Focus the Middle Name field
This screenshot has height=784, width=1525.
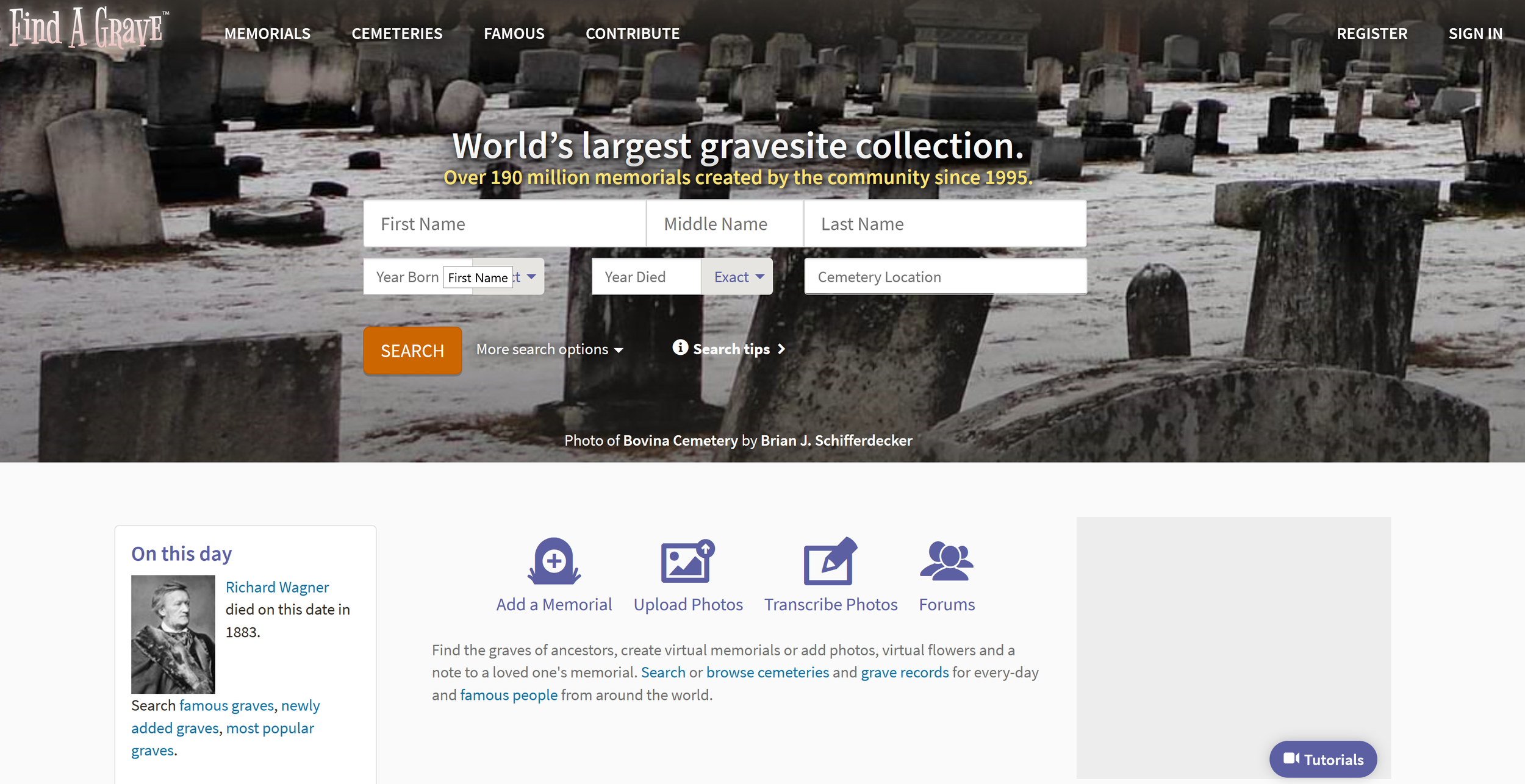pyautogui.click(x=725, y=224)
